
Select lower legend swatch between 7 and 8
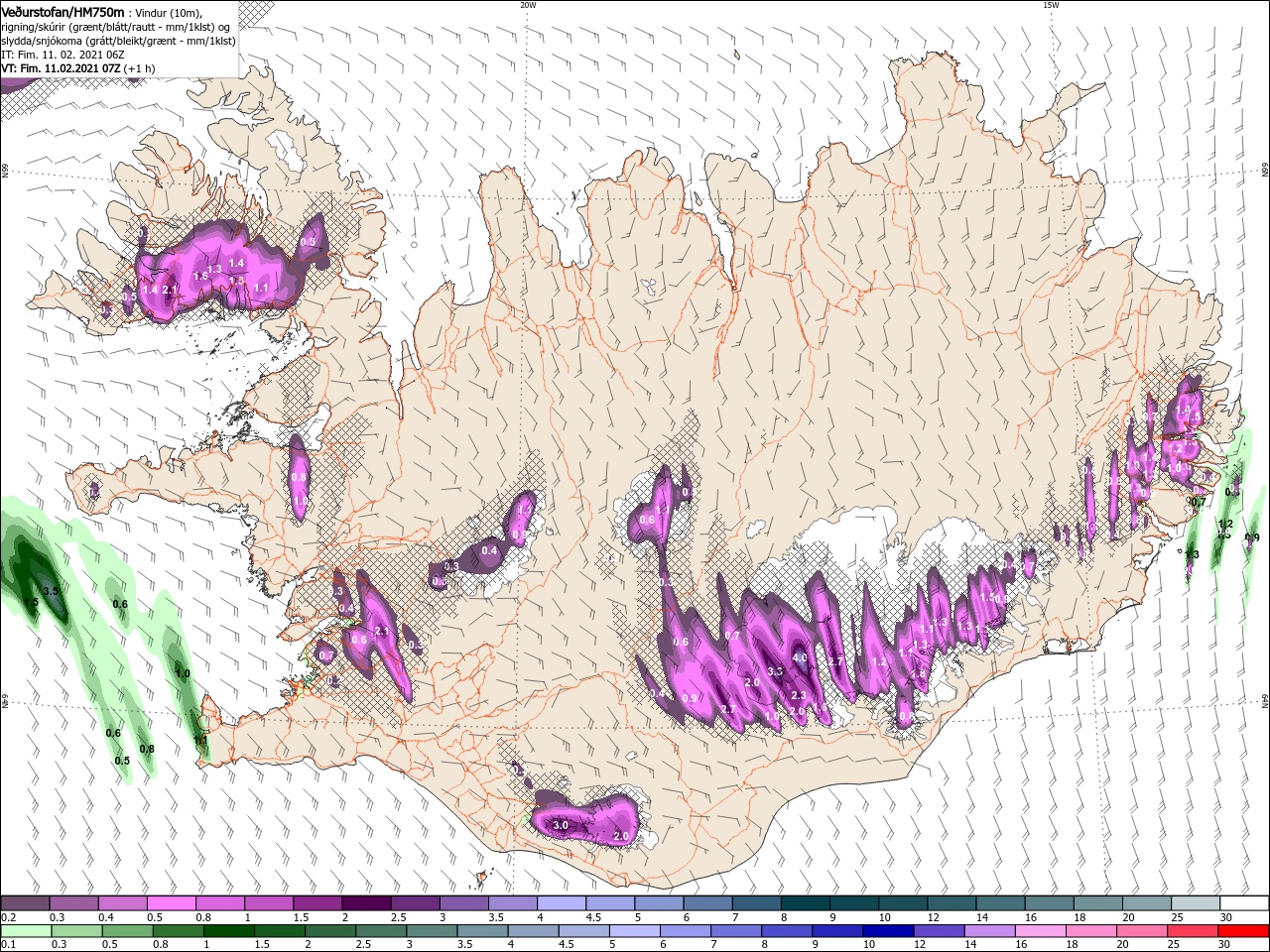point(735,931)
